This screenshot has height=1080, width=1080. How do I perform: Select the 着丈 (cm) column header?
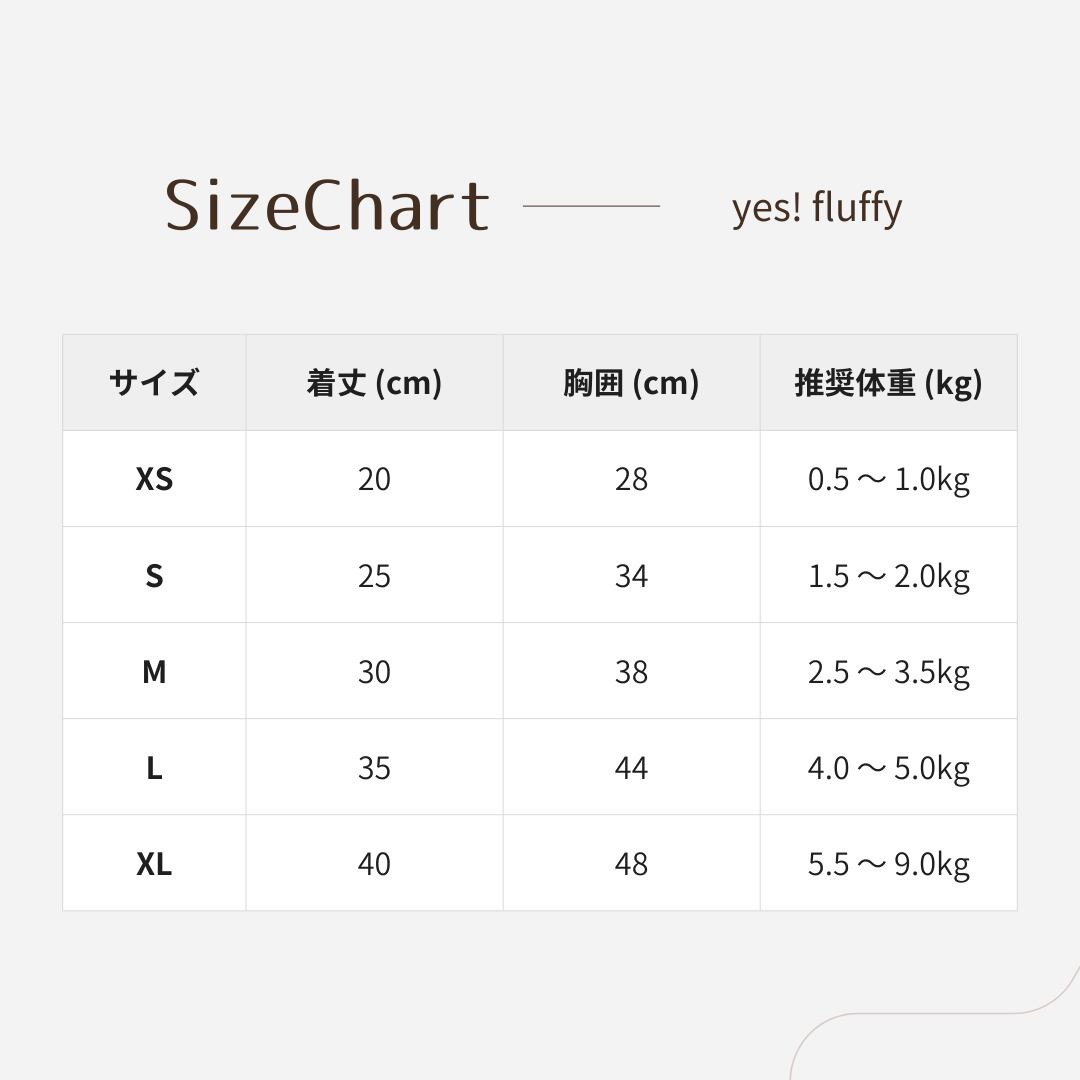374,383
